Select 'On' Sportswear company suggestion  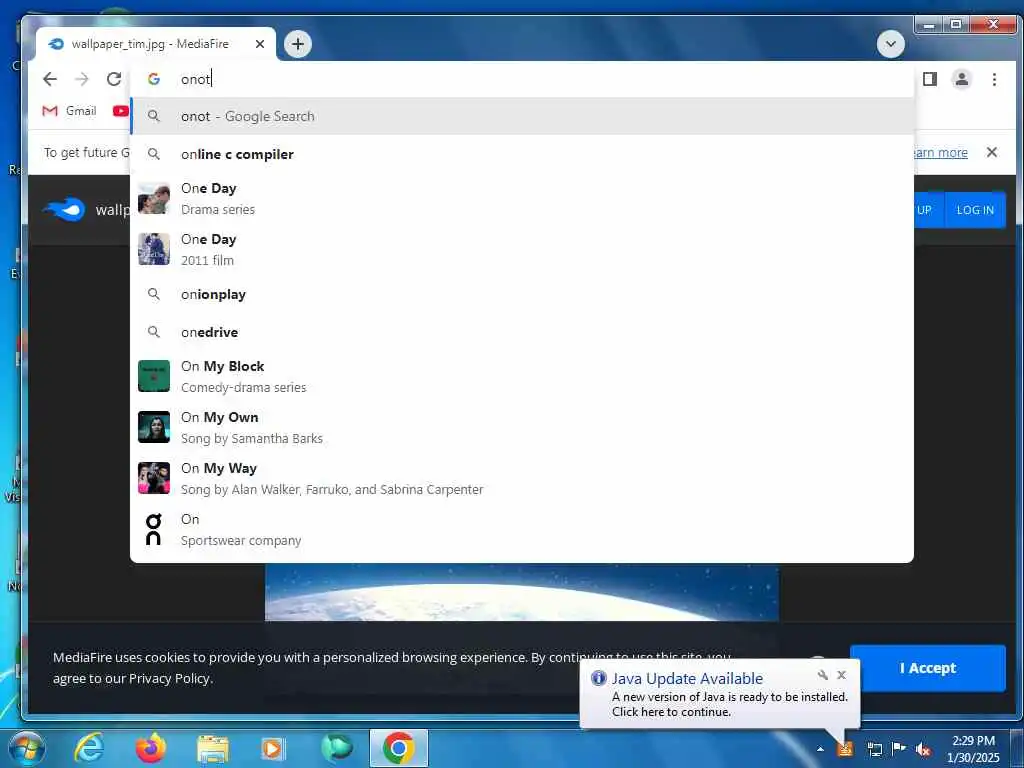[x=522, y=529]
